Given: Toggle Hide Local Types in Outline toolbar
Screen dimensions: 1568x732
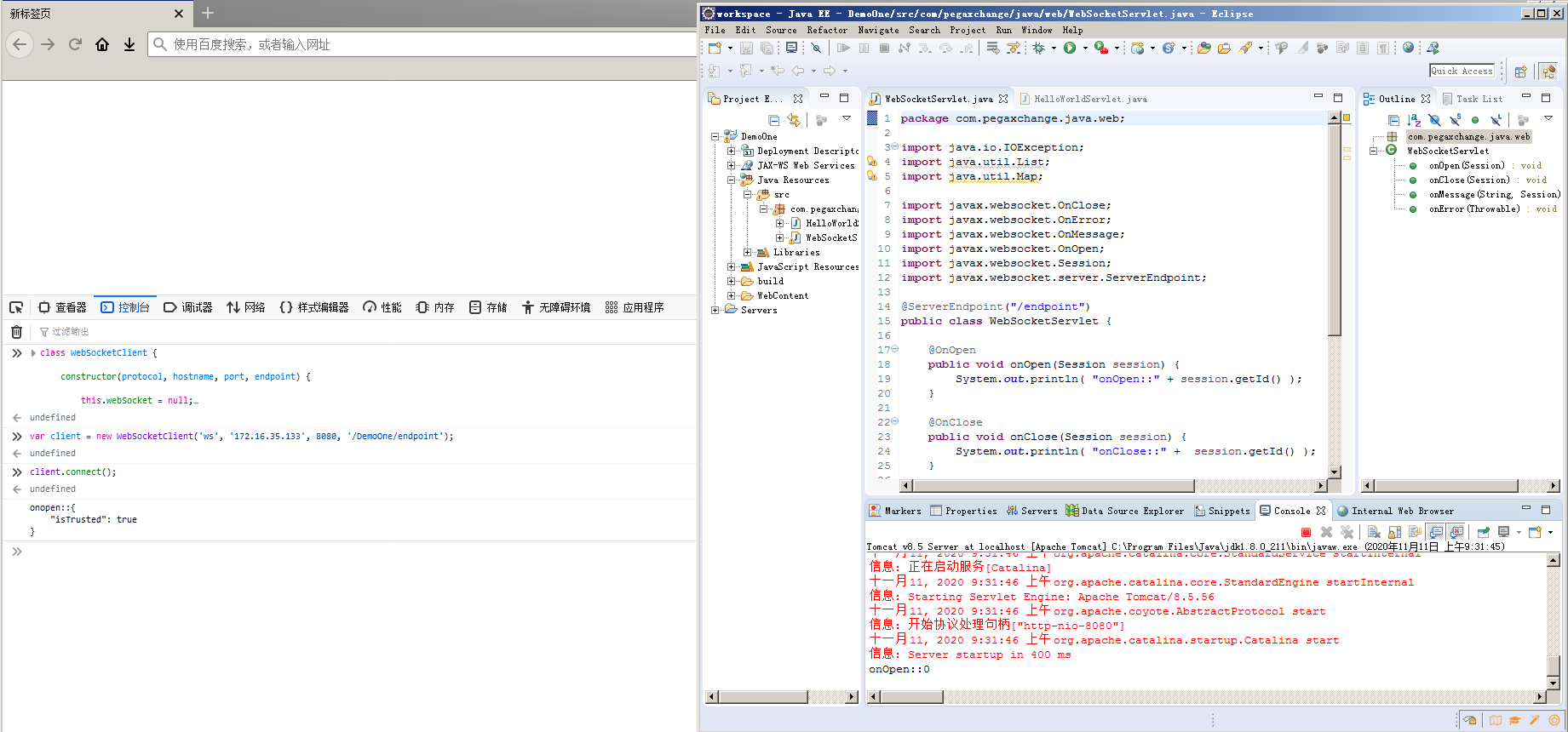Looking at the screenshot, I should pos(1496,121).
